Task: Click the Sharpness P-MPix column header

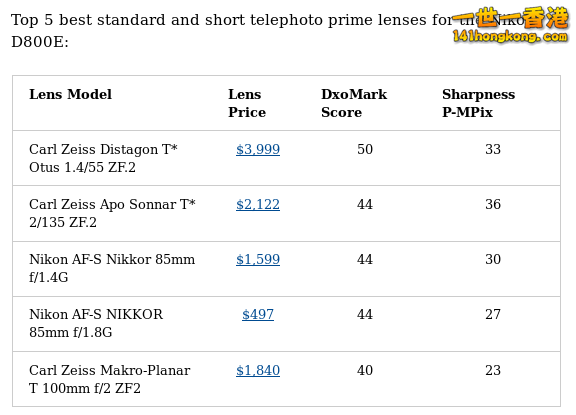Action: (479, 103)
